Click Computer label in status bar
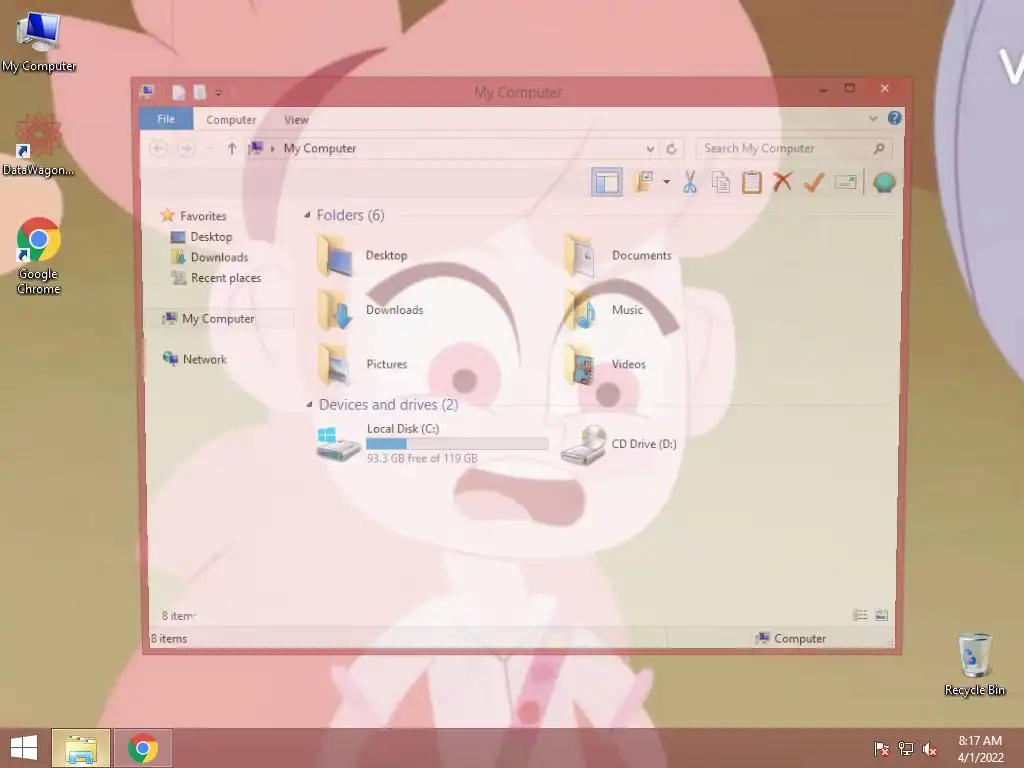 click(x=800, y=638)
